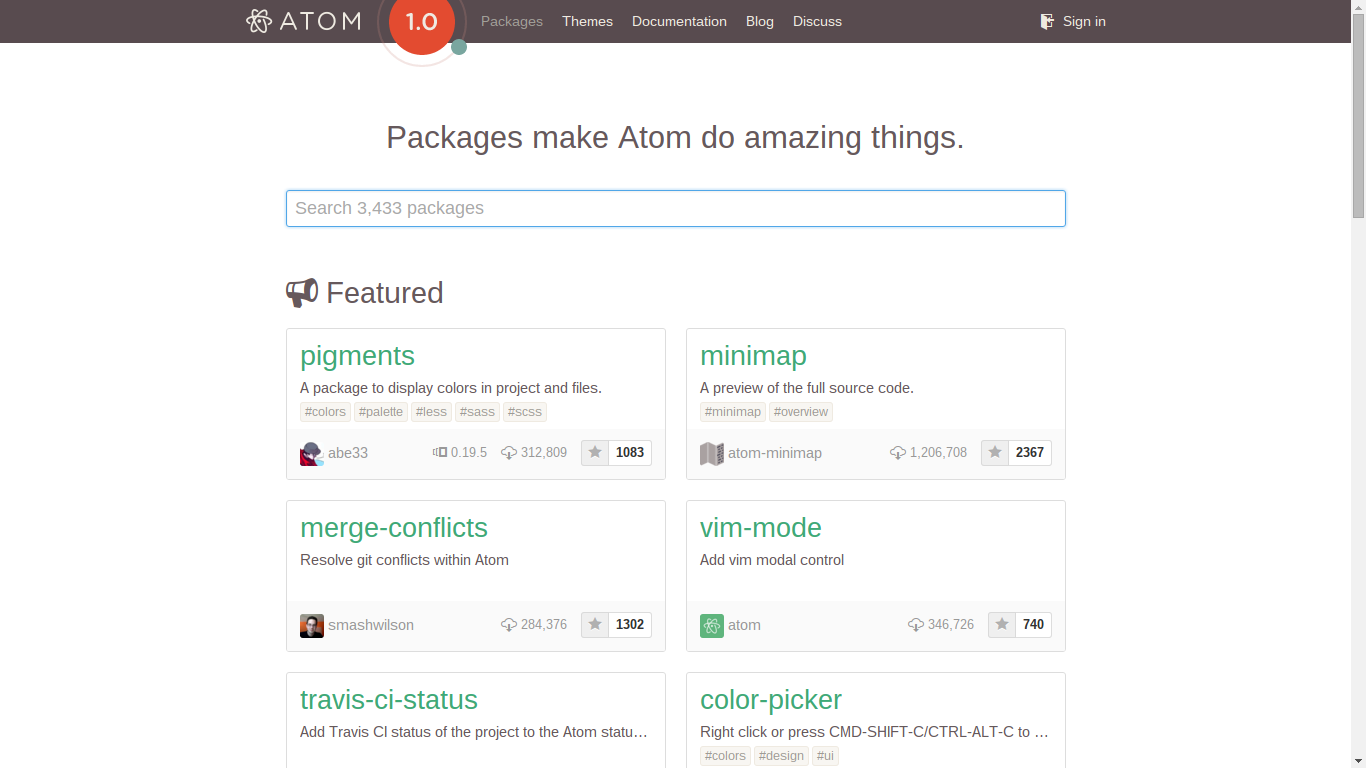1366x768 pixels.
Task: Click the #colors tag on color-picker
Action: click(x=725, y=756)
